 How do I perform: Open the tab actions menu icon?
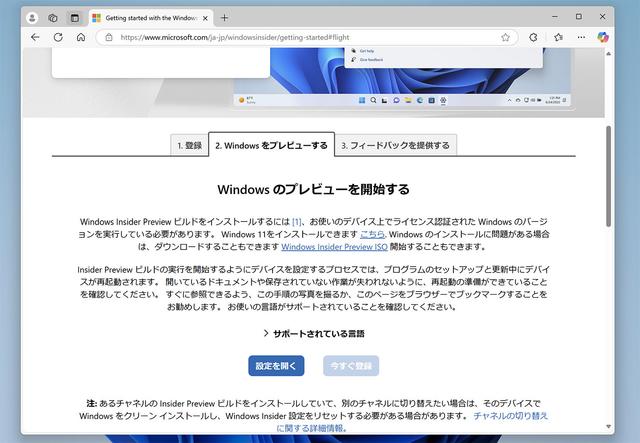(75, 18)
